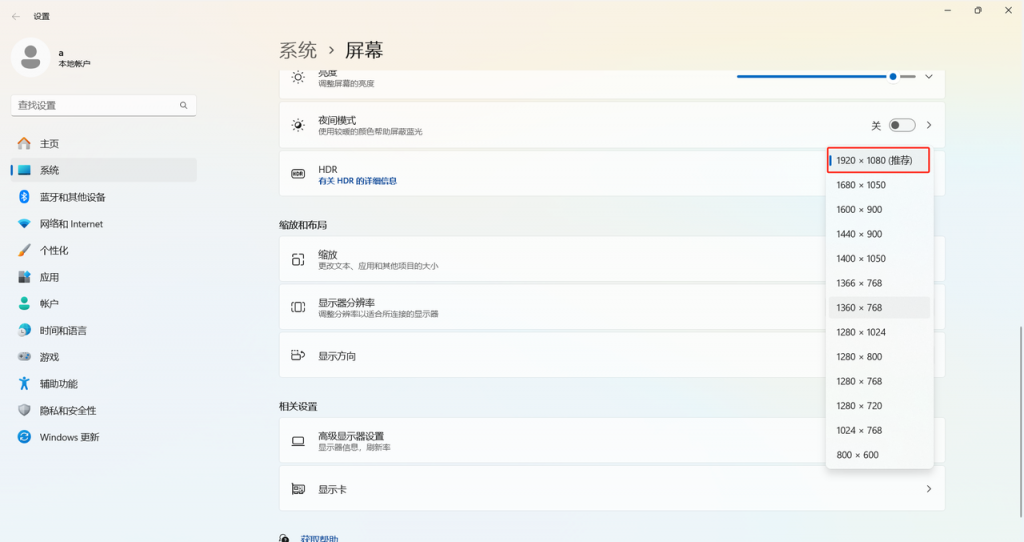Click the 应用 apps icon
Screen dimensions: 1024x542
coord(24,277)
